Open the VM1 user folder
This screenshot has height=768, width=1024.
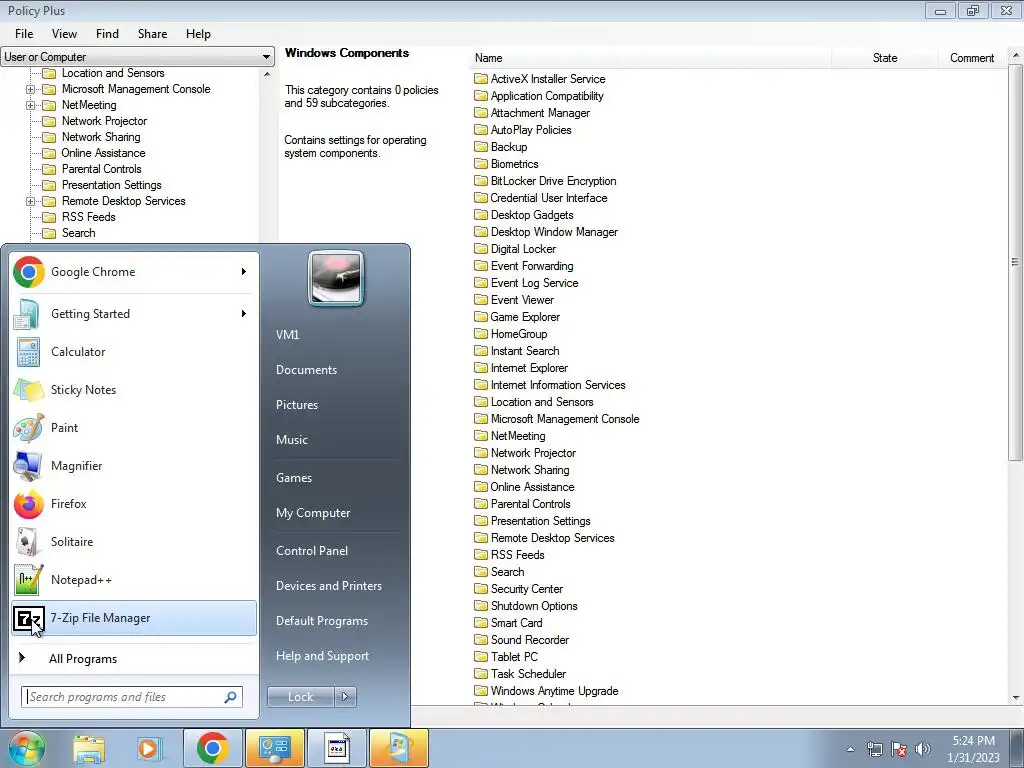(287, 335)
